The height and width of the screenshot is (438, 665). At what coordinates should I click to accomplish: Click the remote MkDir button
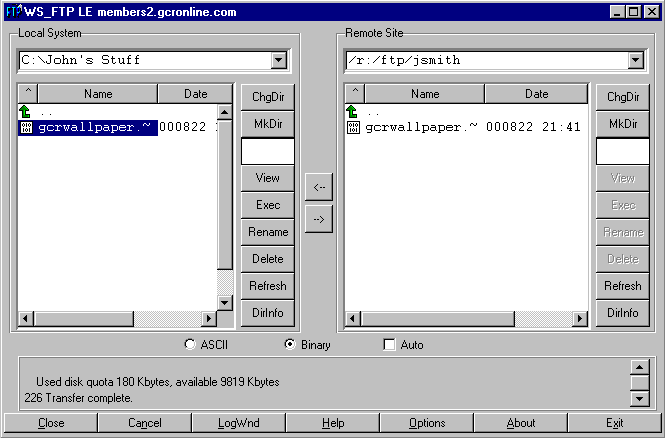[x=623, y=124]
